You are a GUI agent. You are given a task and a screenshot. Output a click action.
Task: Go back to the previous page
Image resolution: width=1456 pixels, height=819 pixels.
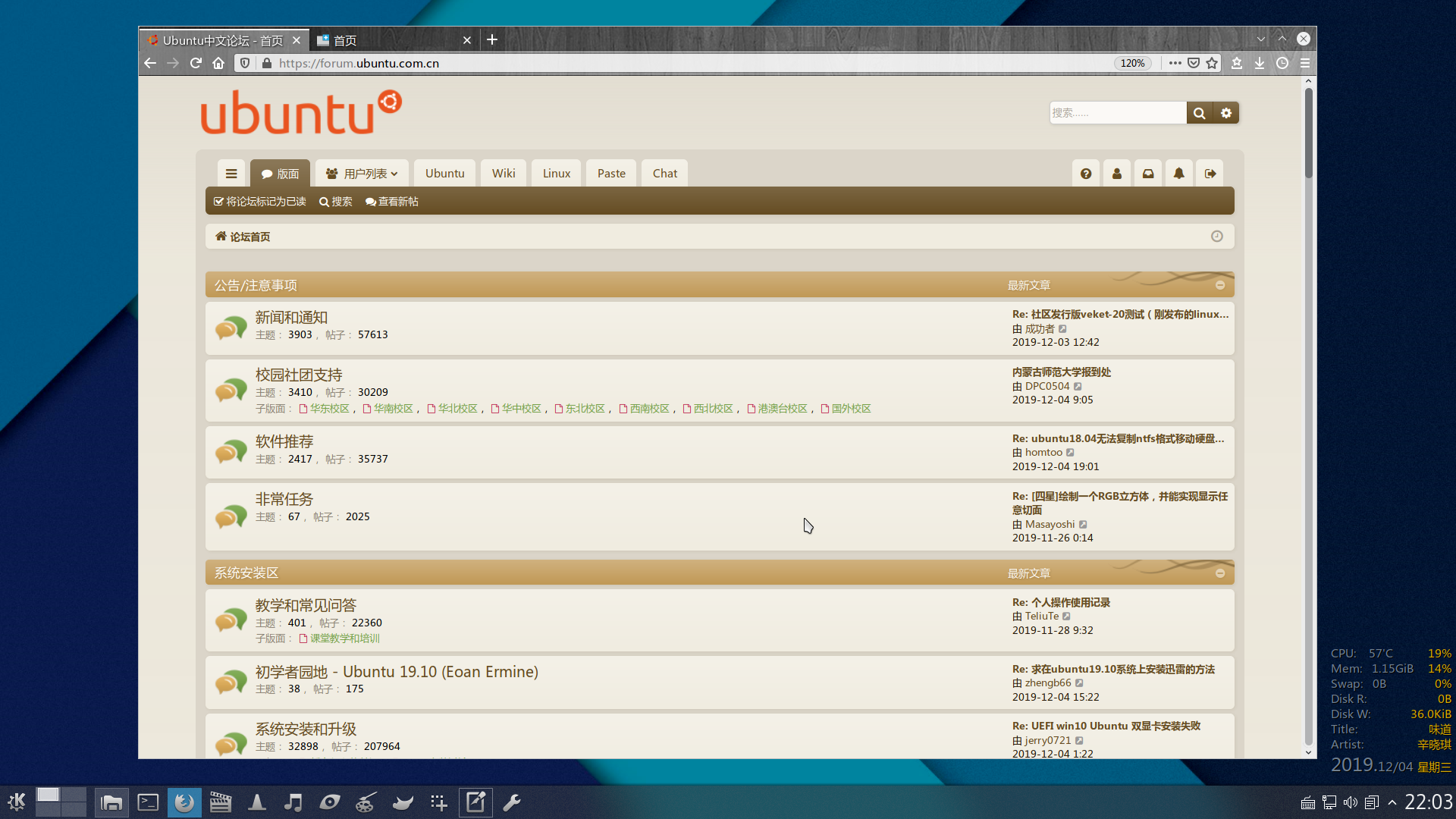[x=150, y=63]
